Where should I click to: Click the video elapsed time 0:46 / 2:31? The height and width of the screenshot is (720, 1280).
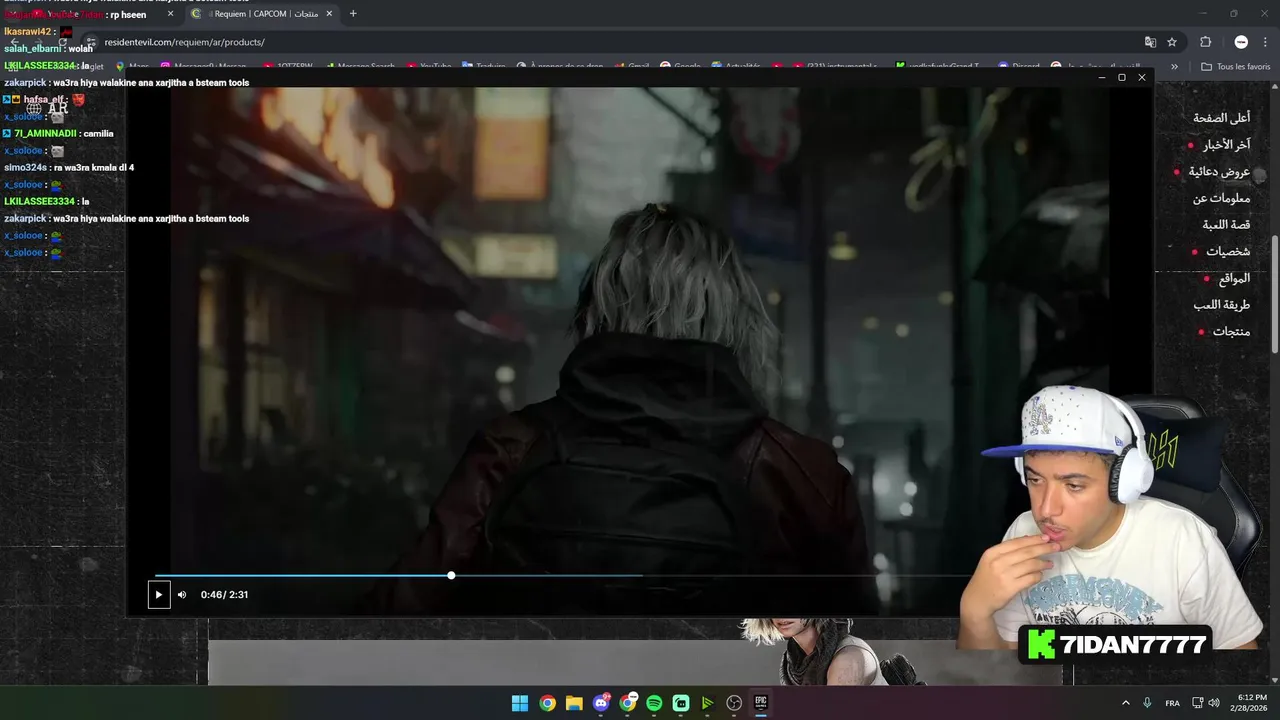(x=224, y=594)
